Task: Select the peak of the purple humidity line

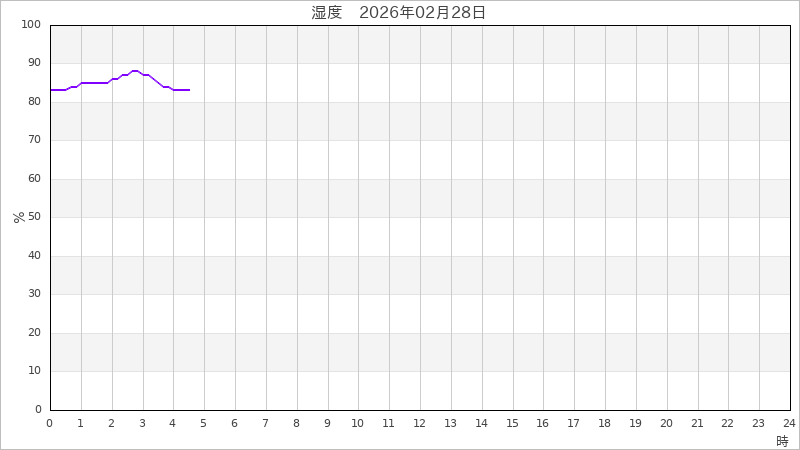Action: (x=135, y=71)
